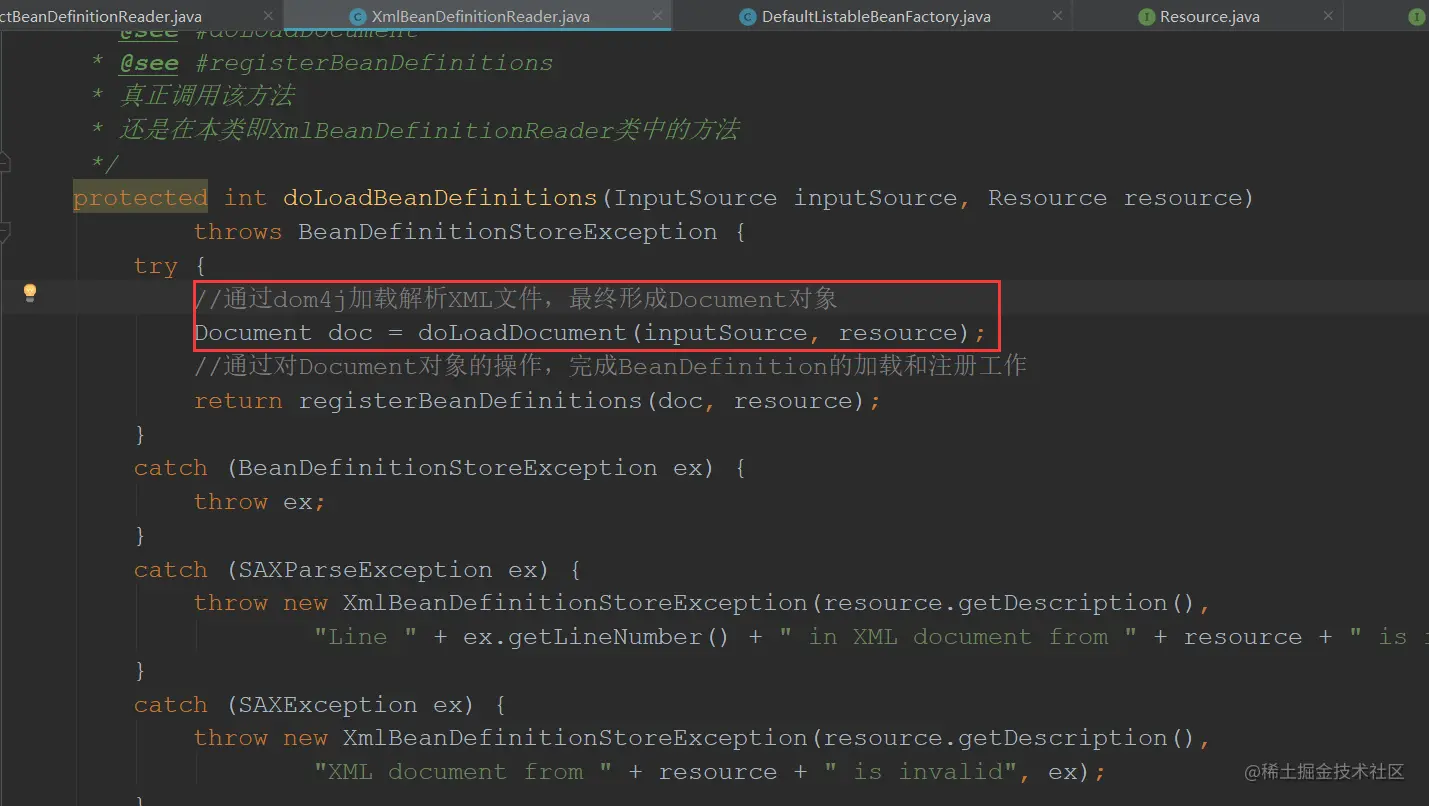Click 'SAXParseException' in the catch clause
Viewport: 1429px width, 806px height.
[366, 570]
